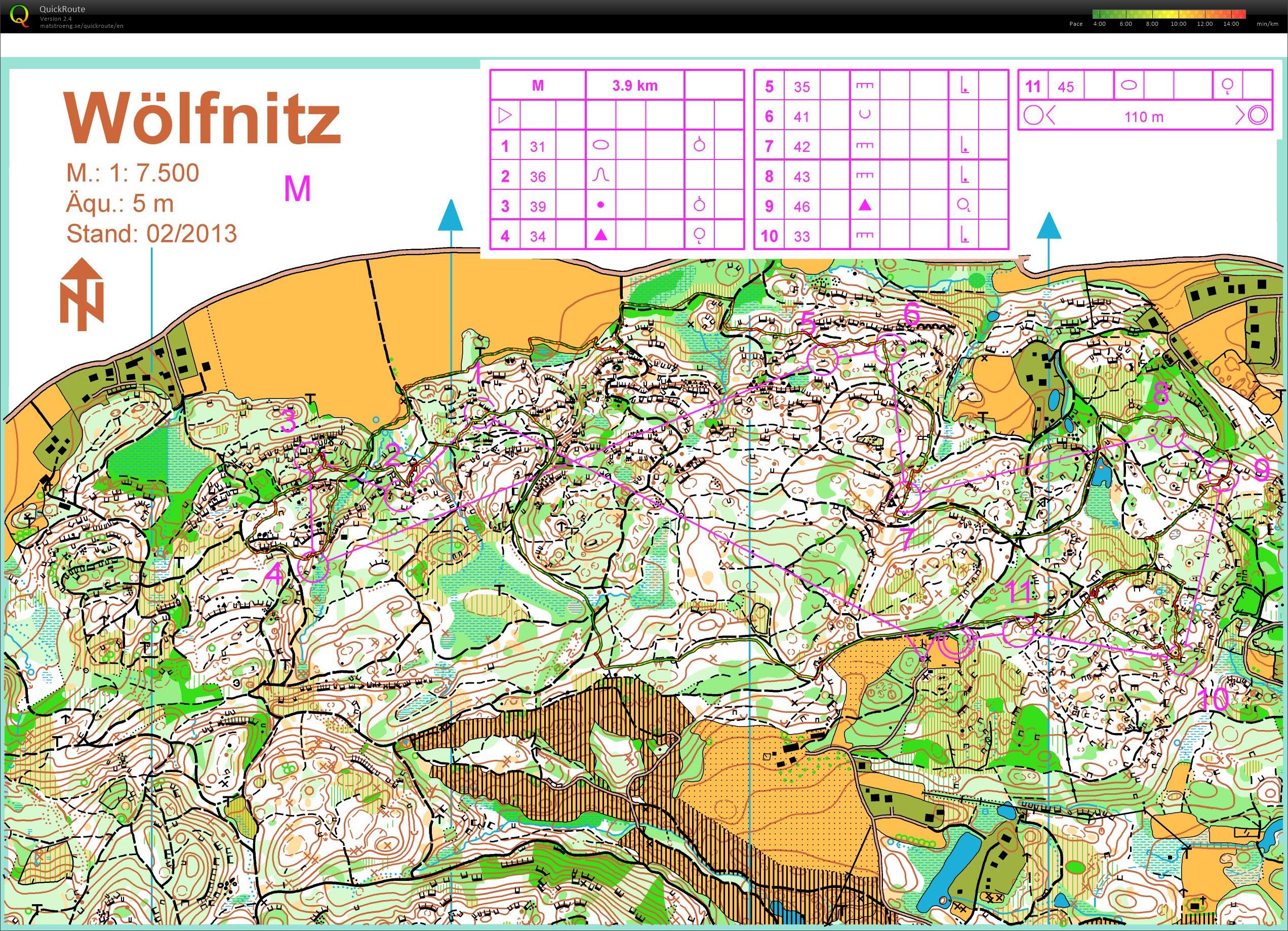Click the ellipse symbol in description row 11
The height and width of the screenshot is (931, 1288).
click(1129, 86)
